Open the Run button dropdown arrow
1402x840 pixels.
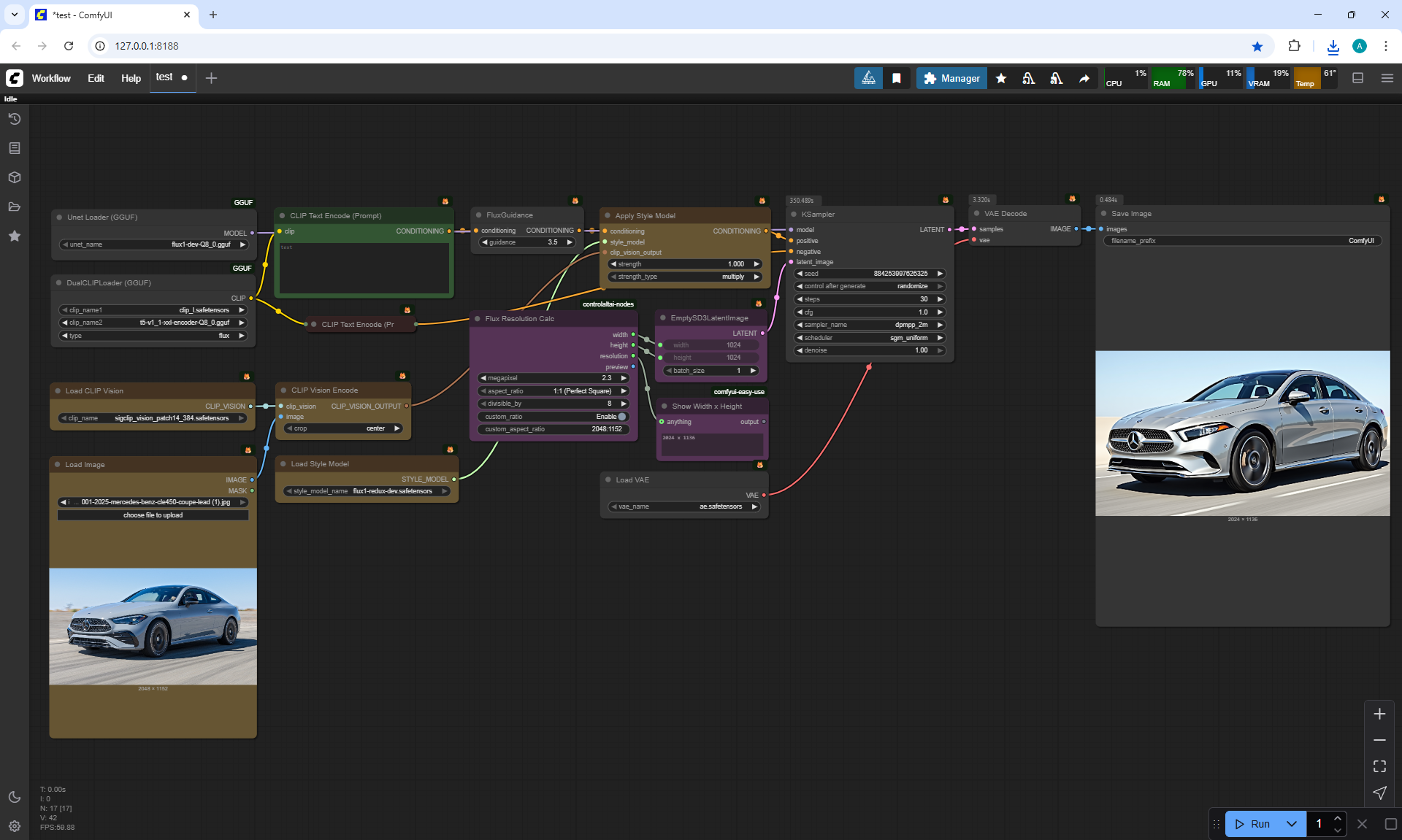point(1292,824)
